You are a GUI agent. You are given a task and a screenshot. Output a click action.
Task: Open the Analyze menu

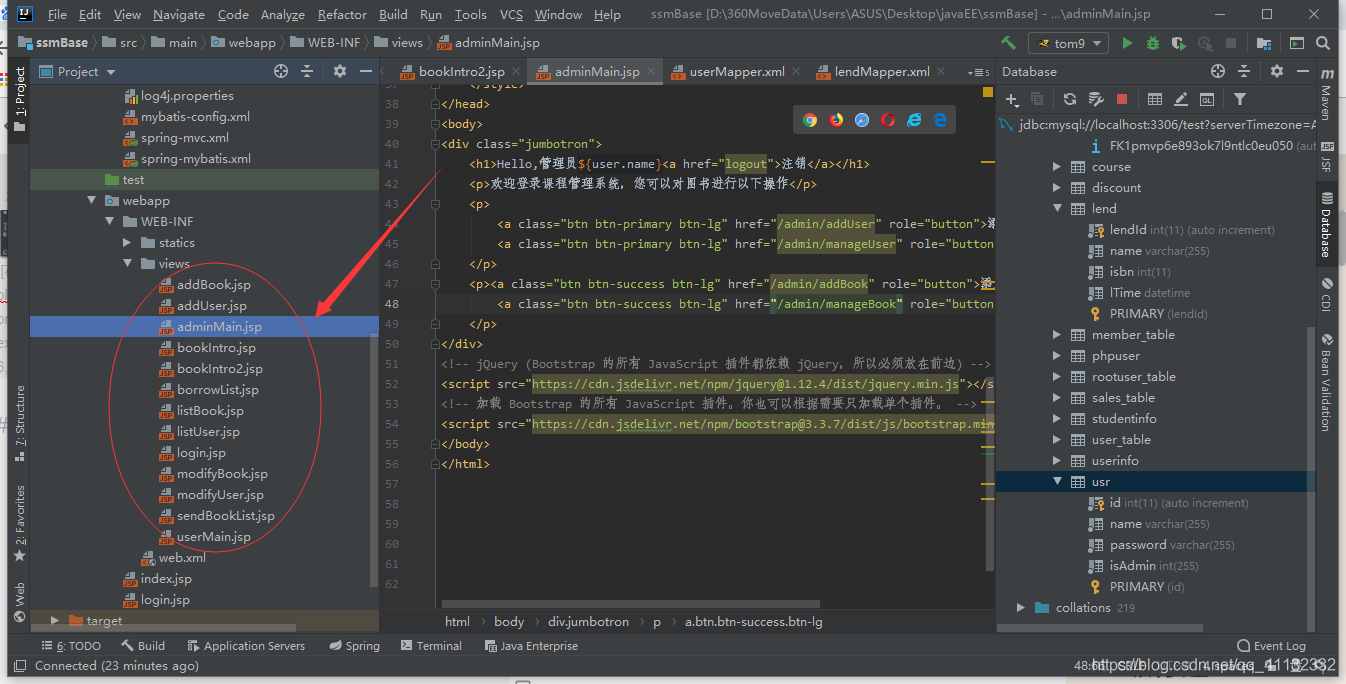pyautogui.click(x=283, y=14)
